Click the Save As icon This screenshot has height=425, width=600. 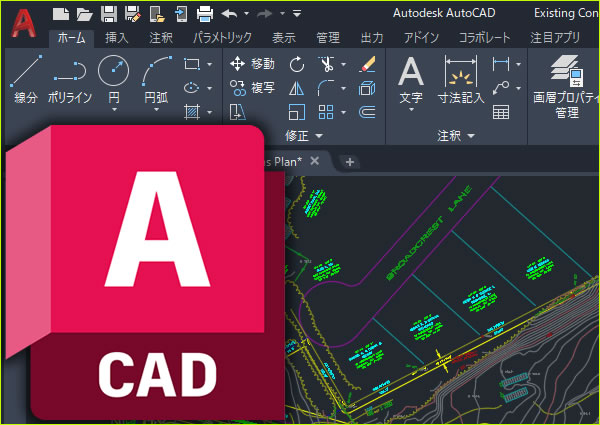click(x=133, y=14)
